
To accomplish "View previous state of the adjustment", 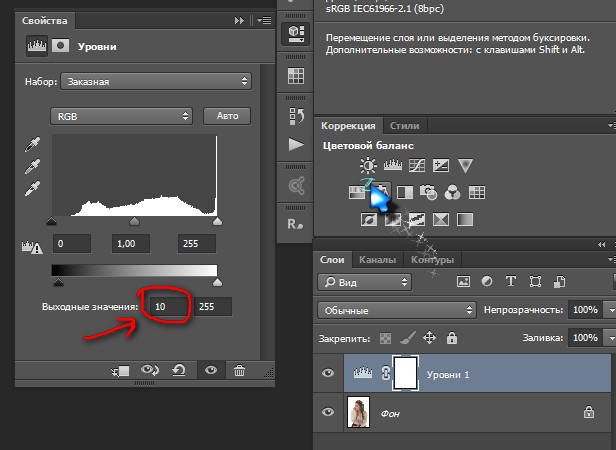I will tap(150, 370).
